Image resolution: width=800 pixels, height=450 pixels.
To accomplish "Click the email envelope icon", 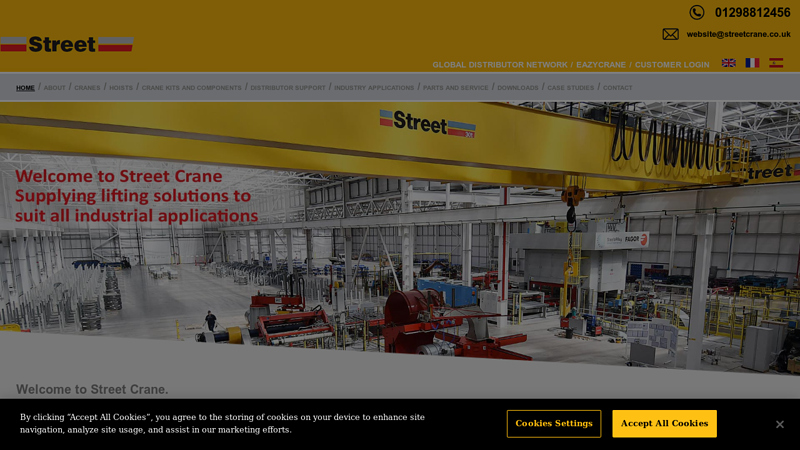I will [670, 34].
